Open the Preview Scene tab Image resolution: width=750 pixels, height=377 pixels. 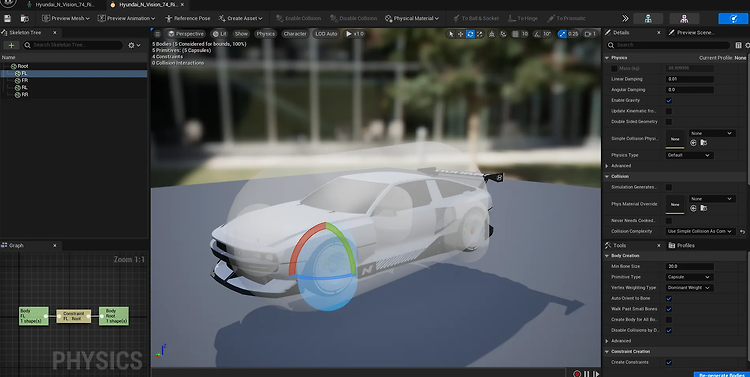coord(691,33)
